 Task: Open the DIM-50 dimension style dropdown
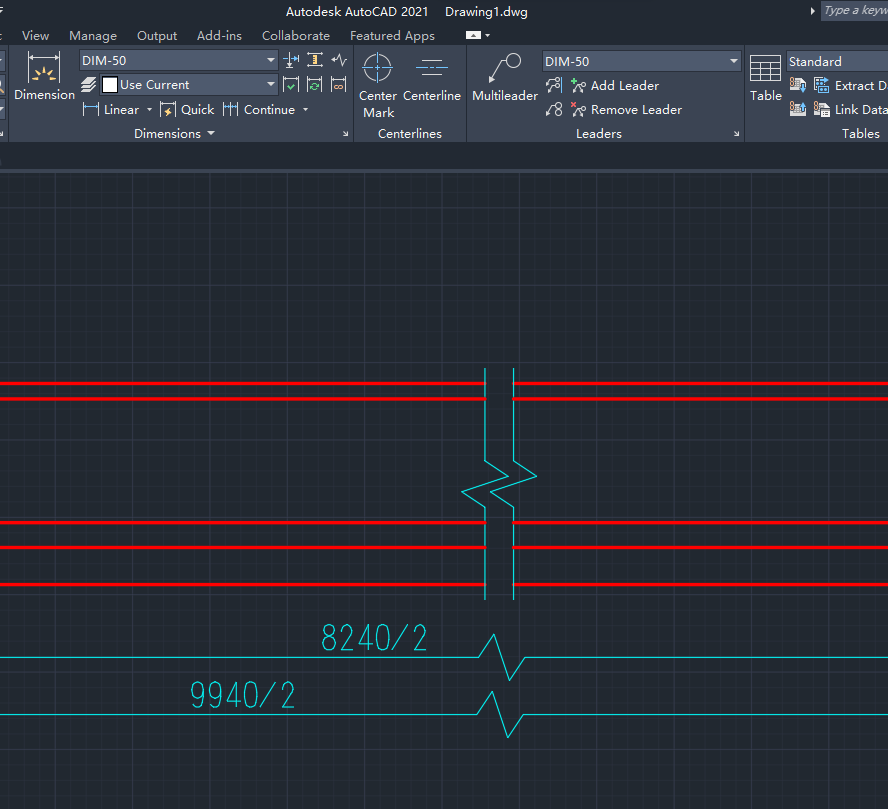tap(269, 60)
